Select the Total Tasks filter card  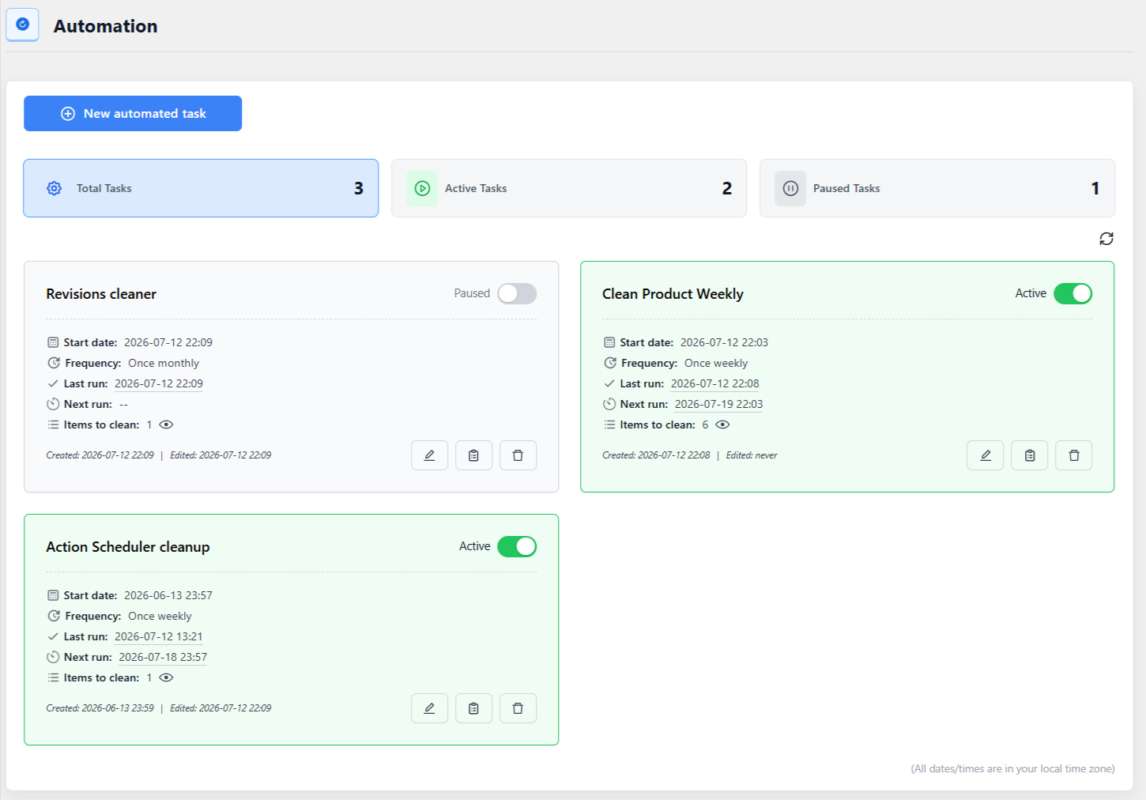[x=201, y=188]
